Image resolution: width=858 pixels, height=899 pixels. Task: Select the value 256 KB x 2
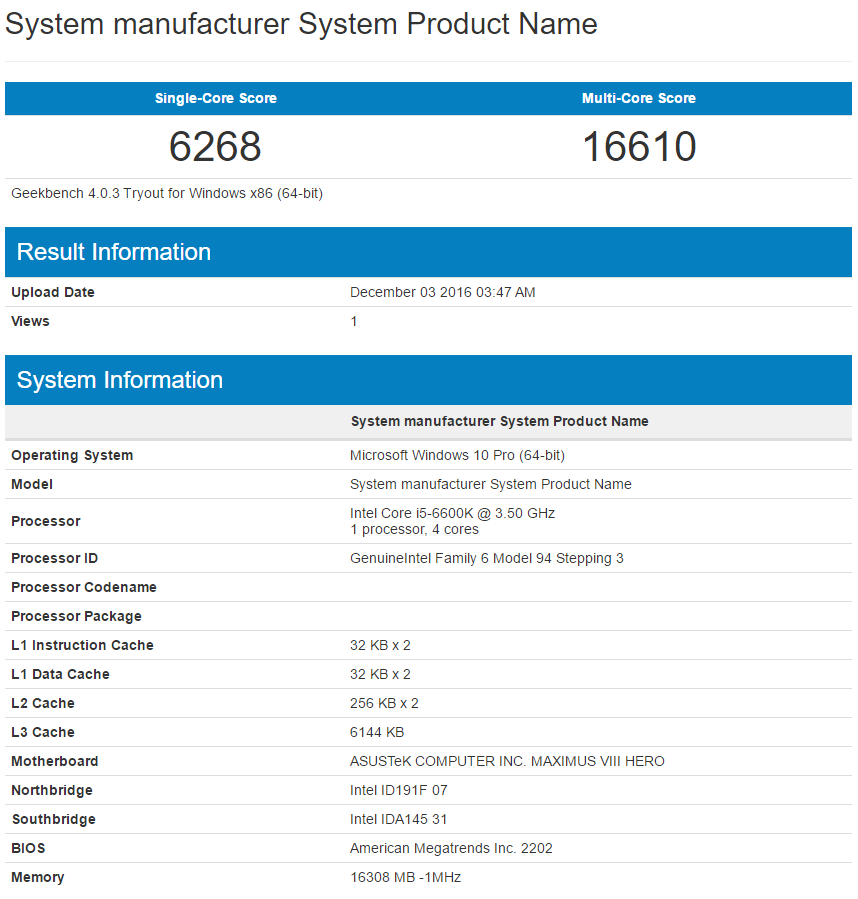384,703
